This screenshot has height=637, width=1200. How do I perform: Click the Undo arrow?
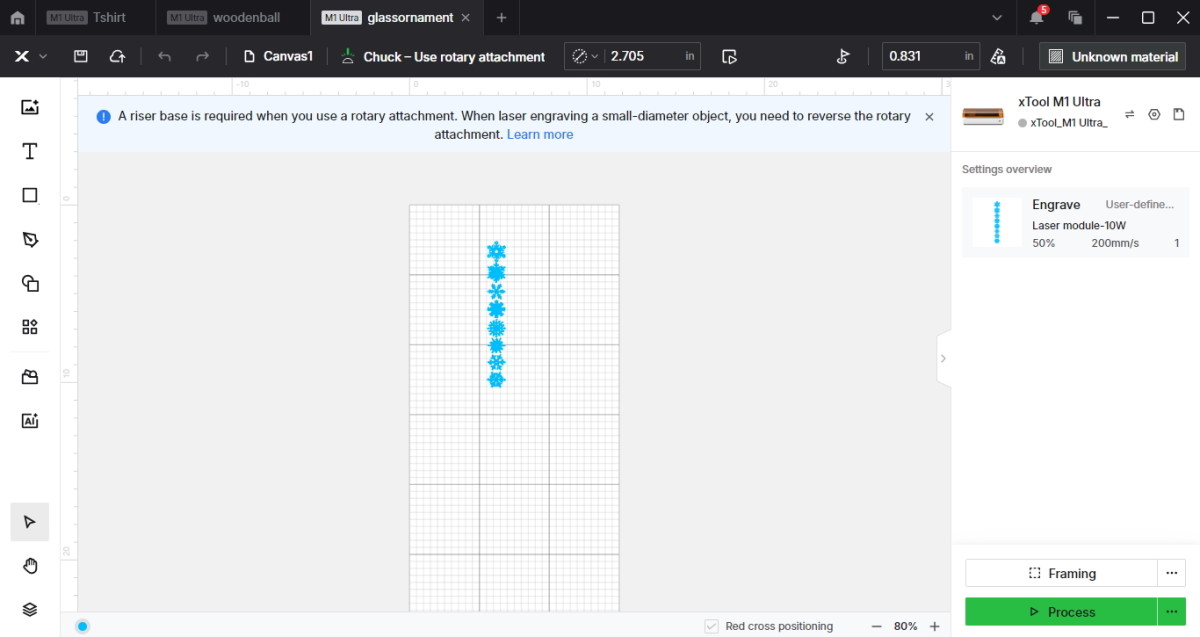pos(165,57)
